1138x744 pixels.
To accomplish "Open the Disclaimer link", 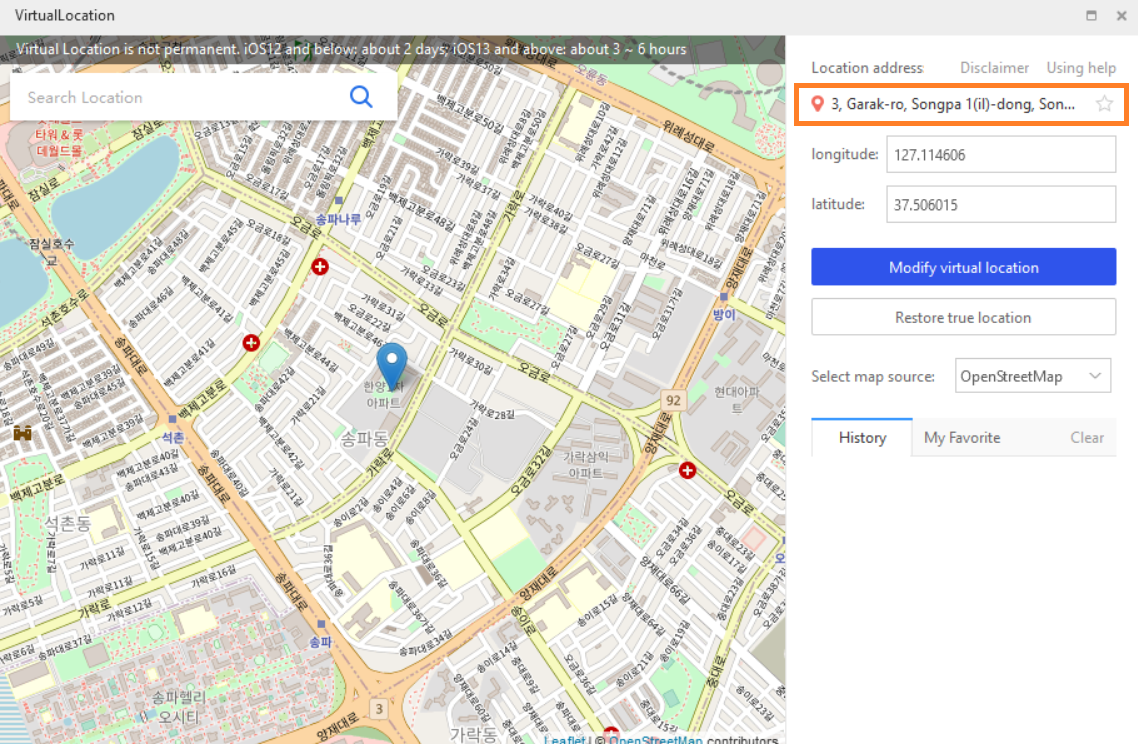I will [x=994, y=68].
